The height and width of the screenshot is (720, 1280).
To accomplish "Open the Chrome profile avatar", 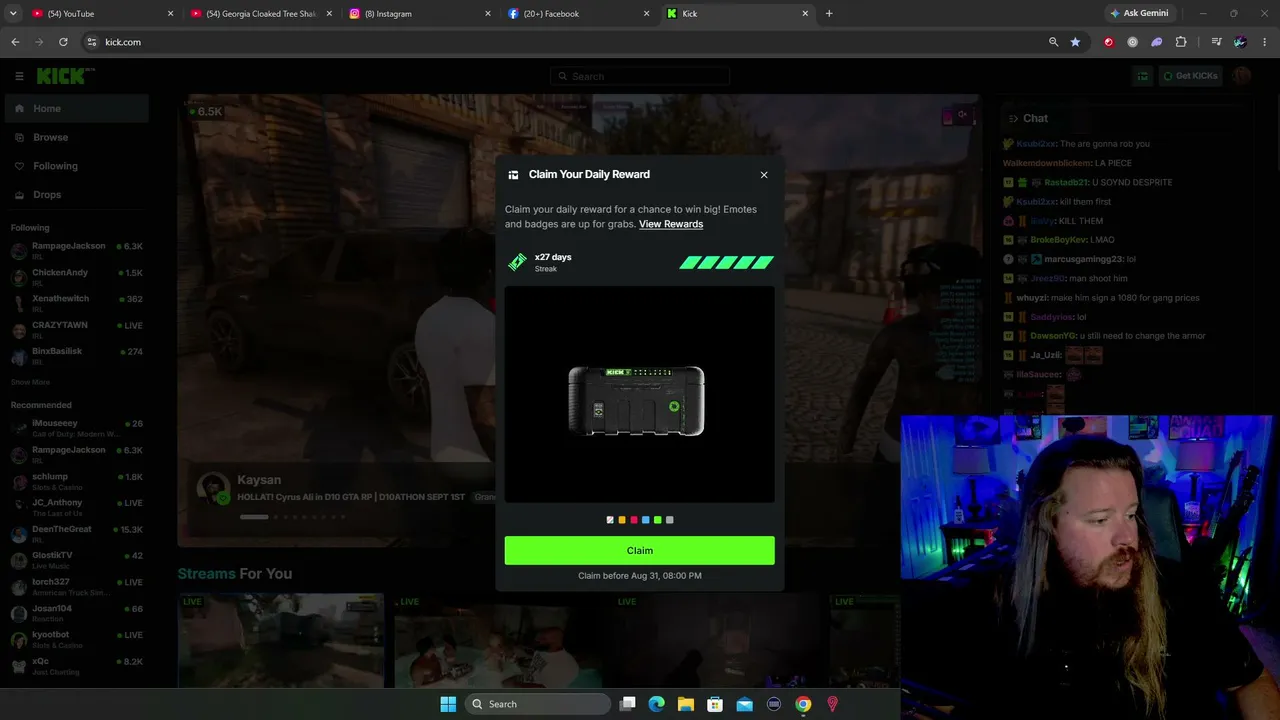I will coord(1240,42).
